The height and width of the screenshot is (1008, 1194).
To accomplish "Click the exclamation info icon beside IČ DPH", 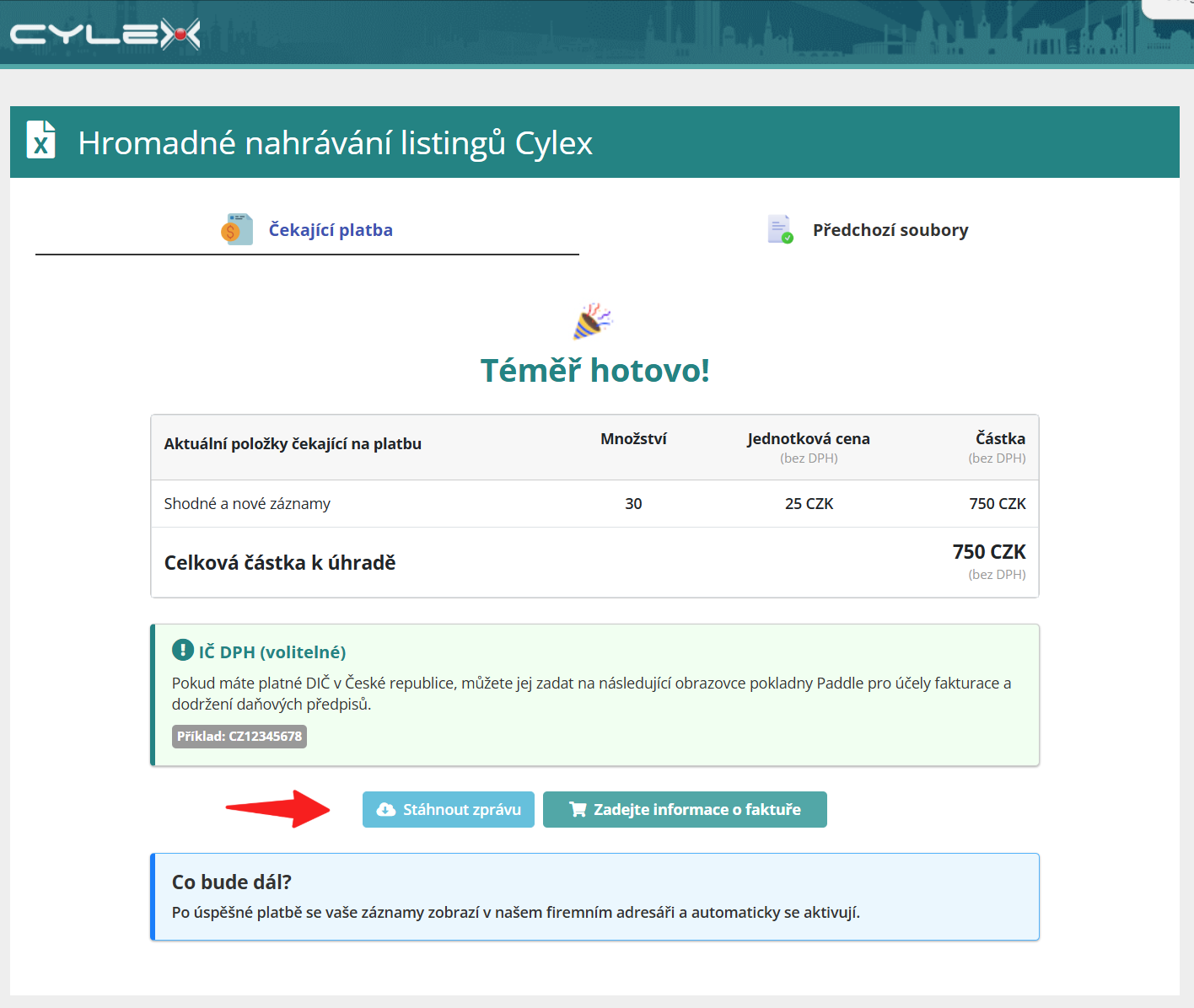I will (x=182, y=650).
